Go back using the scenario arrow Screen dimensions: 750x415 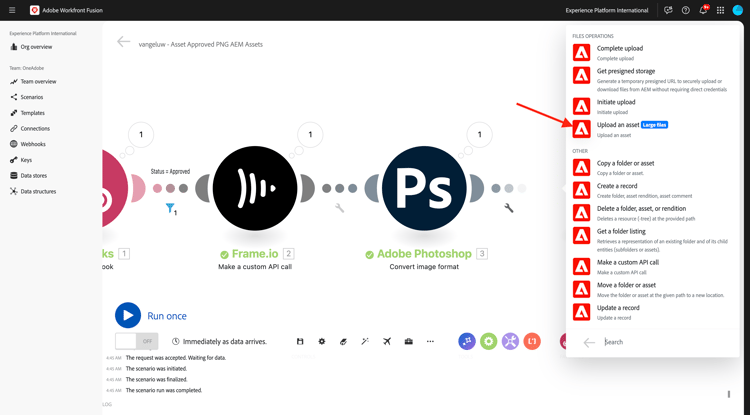tap(123, 42)
